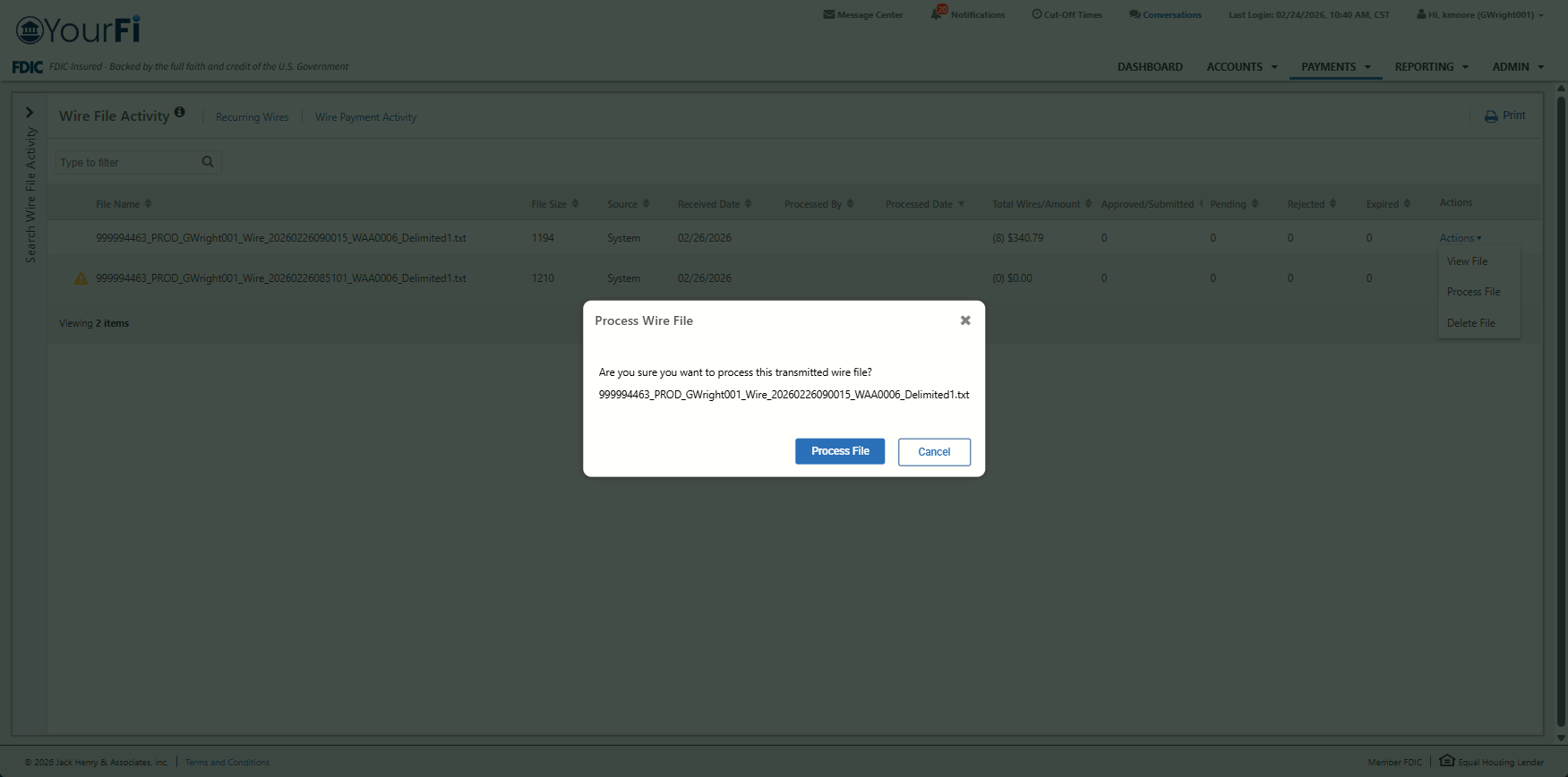The height and width of the screenshot is (777, 1568).
Task: Click the Process File confirmation button
Action: coord(839,451)
